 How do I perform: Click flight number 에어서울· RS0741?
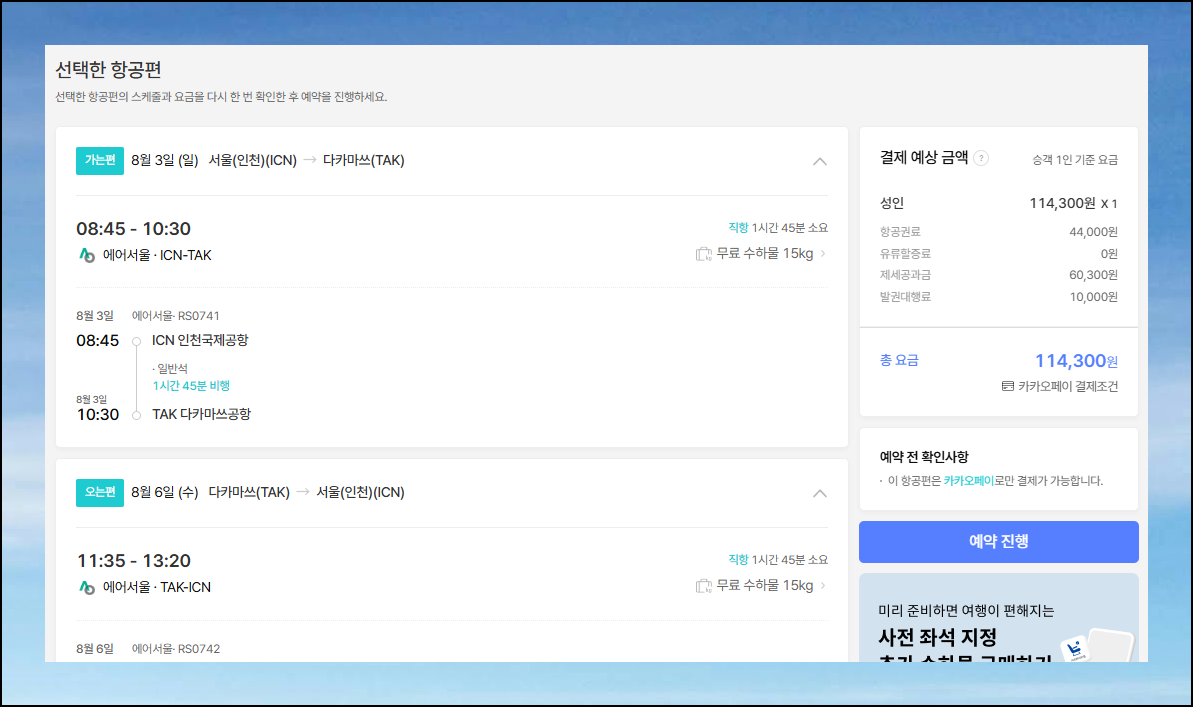tap(176, 316)
